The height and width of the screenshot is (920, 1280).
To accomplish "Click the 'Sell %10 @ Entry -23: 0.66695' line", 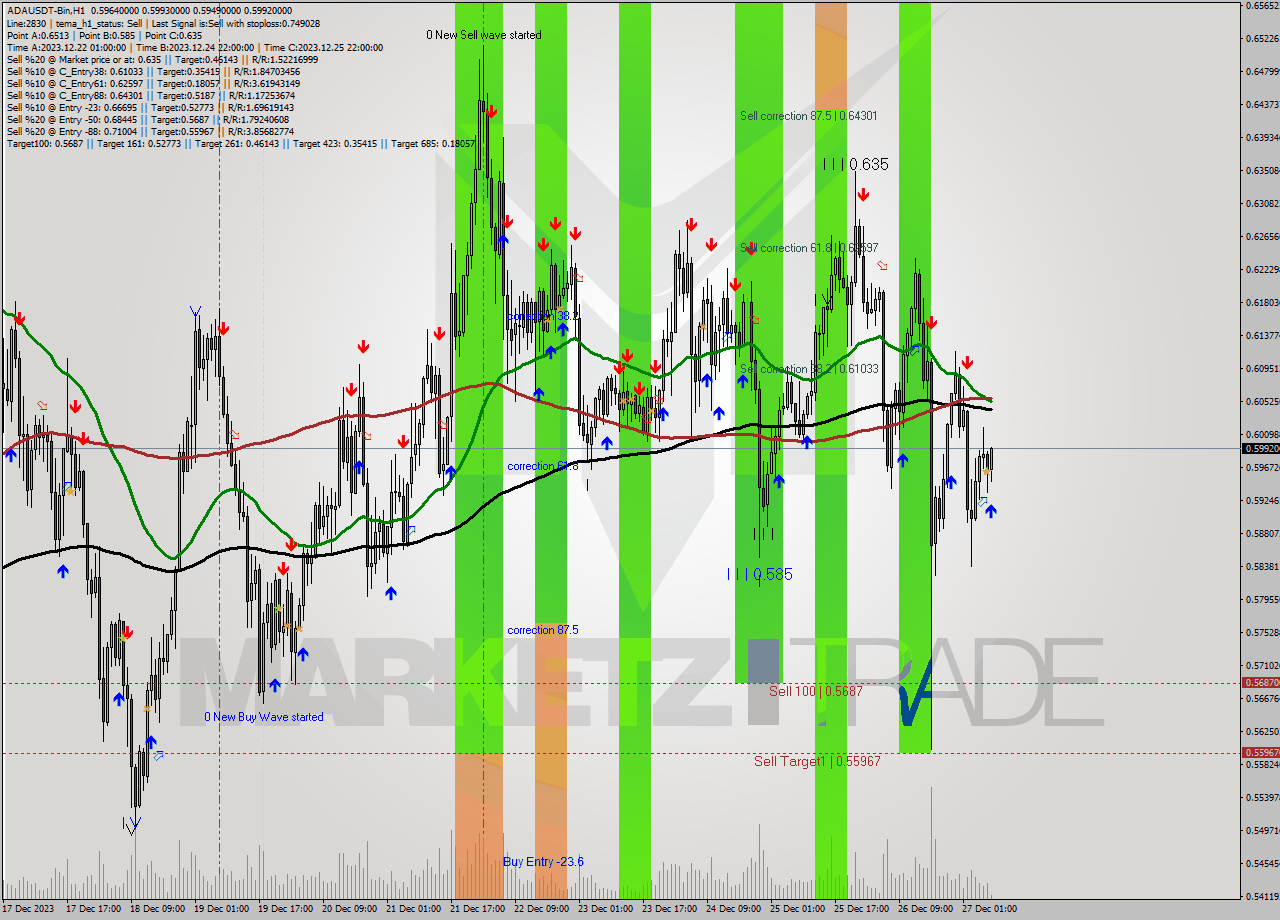I will tap(150, 108).
